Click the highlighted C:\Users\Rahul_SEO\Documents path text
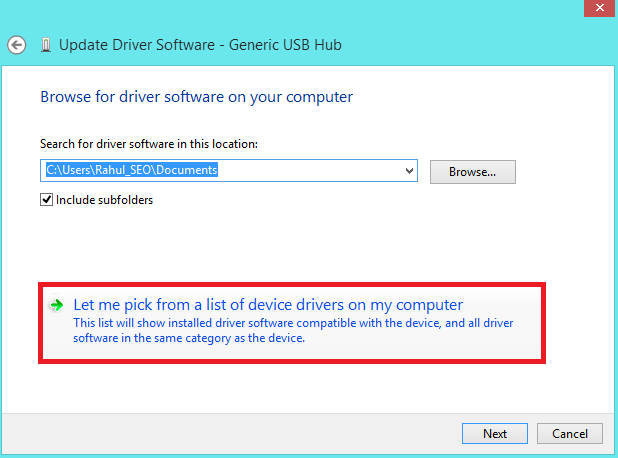This screenshot has width=618, height=458. pos(132,170)
